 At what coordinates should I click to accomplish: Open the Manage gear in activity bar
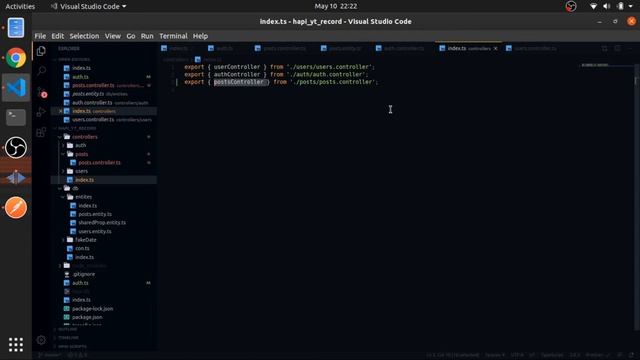(x=41, y=340)
